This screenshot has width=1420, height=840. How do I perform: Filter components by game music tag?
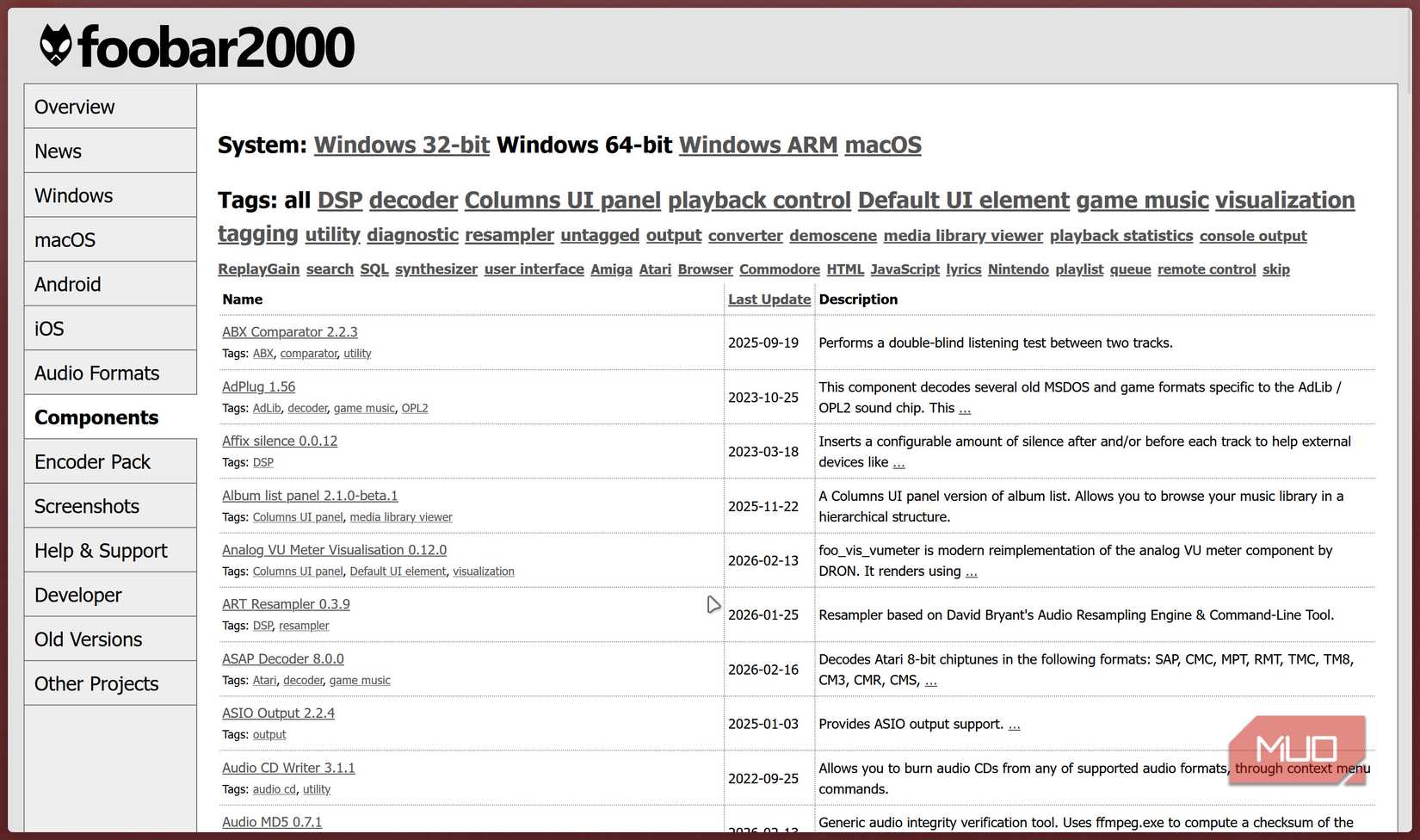point(1142,200)
